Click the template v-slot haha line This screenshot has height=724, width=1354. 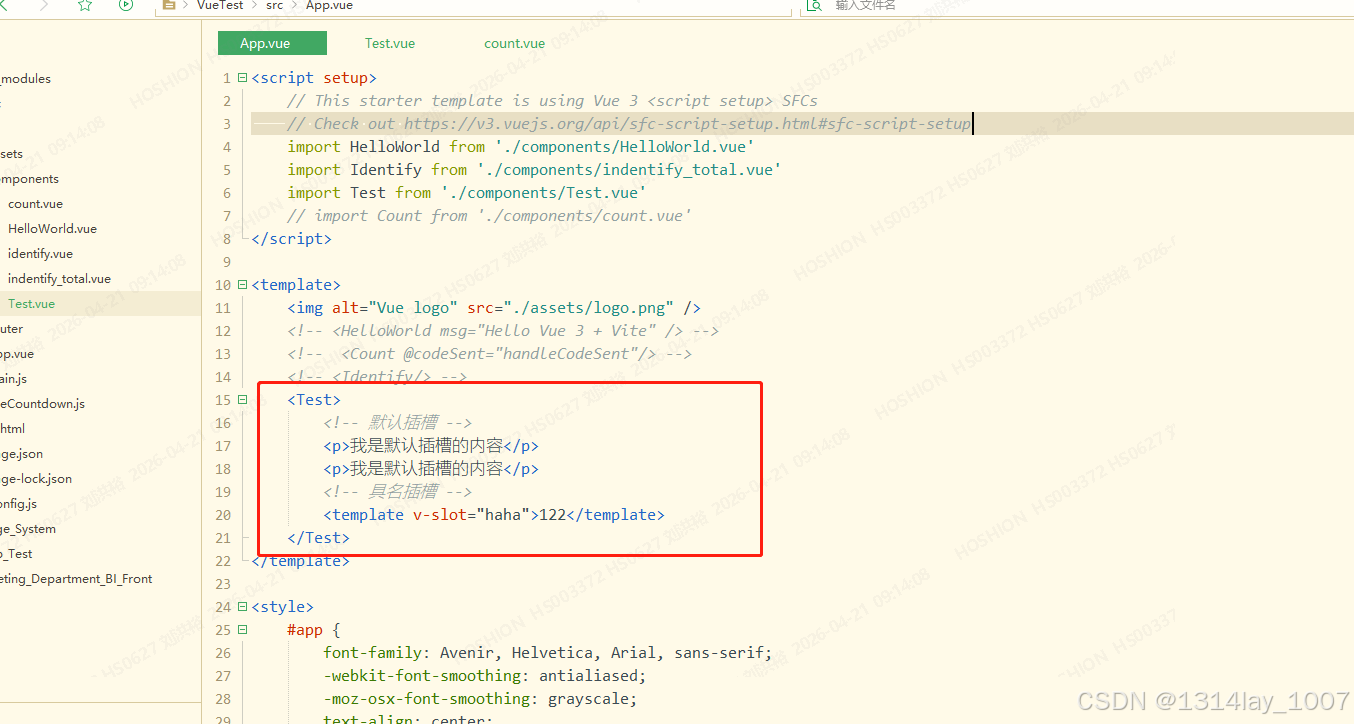click(494, 515)
